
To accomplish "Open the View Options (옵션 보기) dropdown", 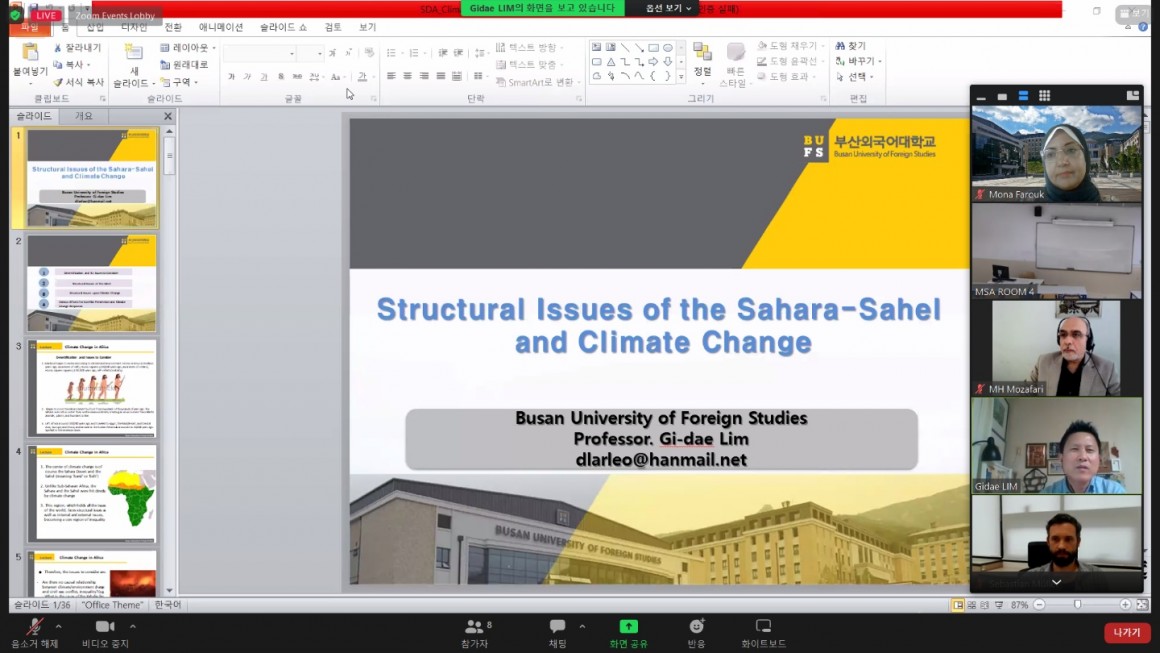I will (668, 8).
